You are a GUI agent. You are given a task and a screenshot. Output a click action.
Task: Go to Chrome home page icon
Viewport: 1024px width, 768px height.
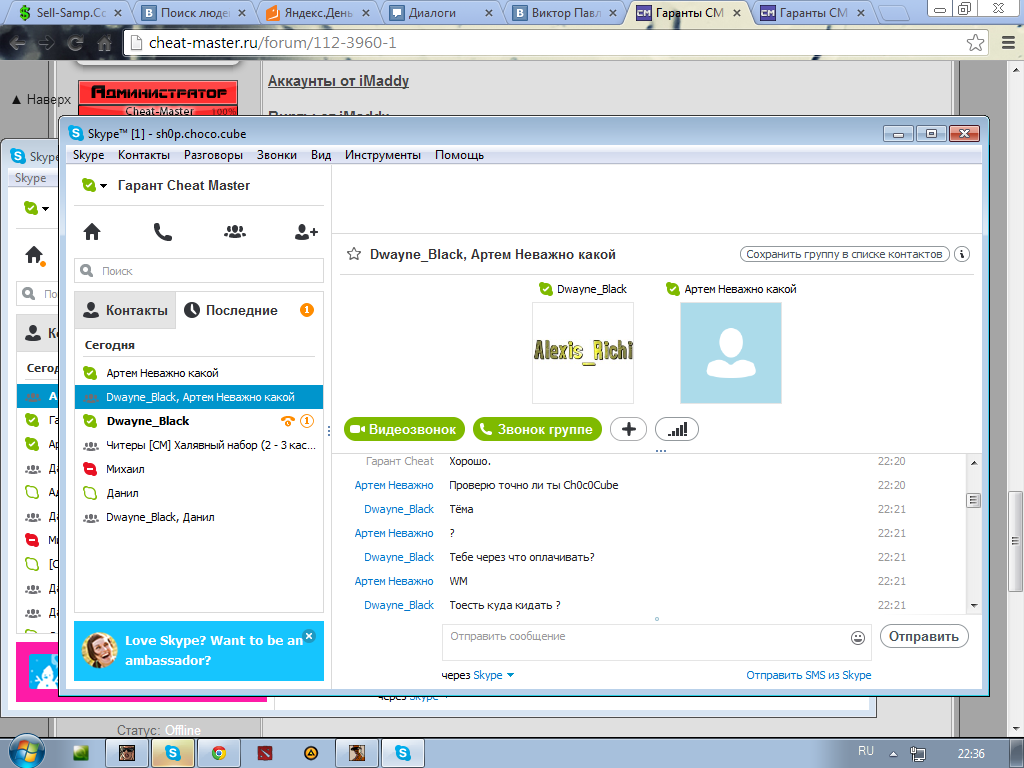click(104, 43)
